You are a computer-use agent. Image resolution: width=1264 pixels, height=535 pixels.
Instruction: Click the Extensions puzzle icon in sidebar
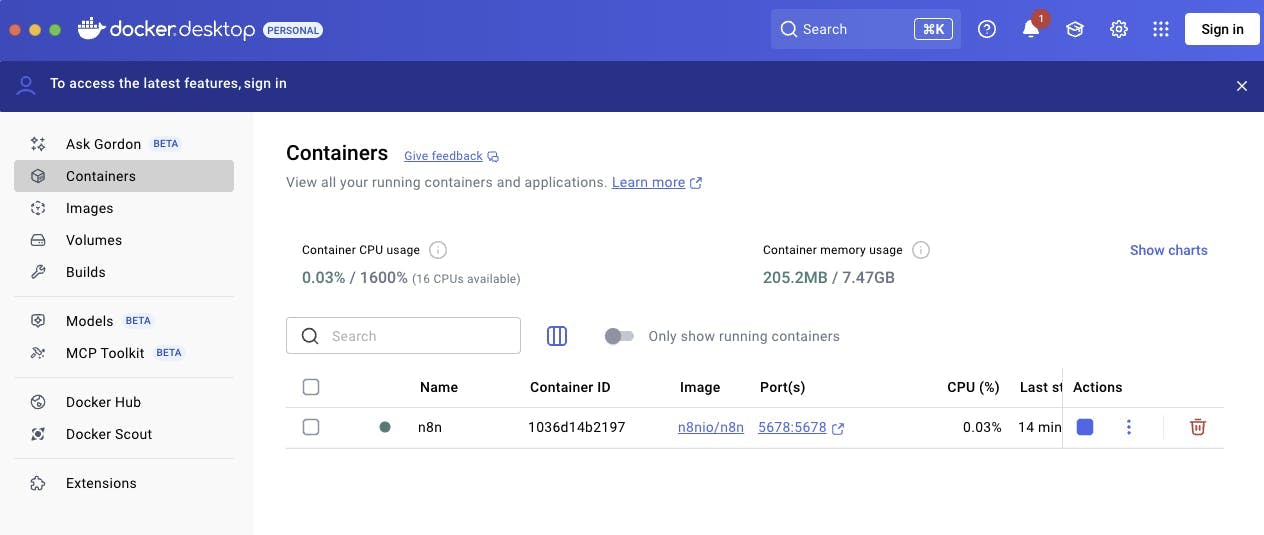pos(38,483)
